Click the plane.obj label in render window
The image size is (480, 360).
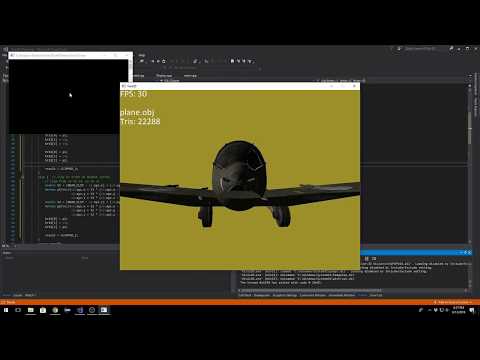coord(137,112)
